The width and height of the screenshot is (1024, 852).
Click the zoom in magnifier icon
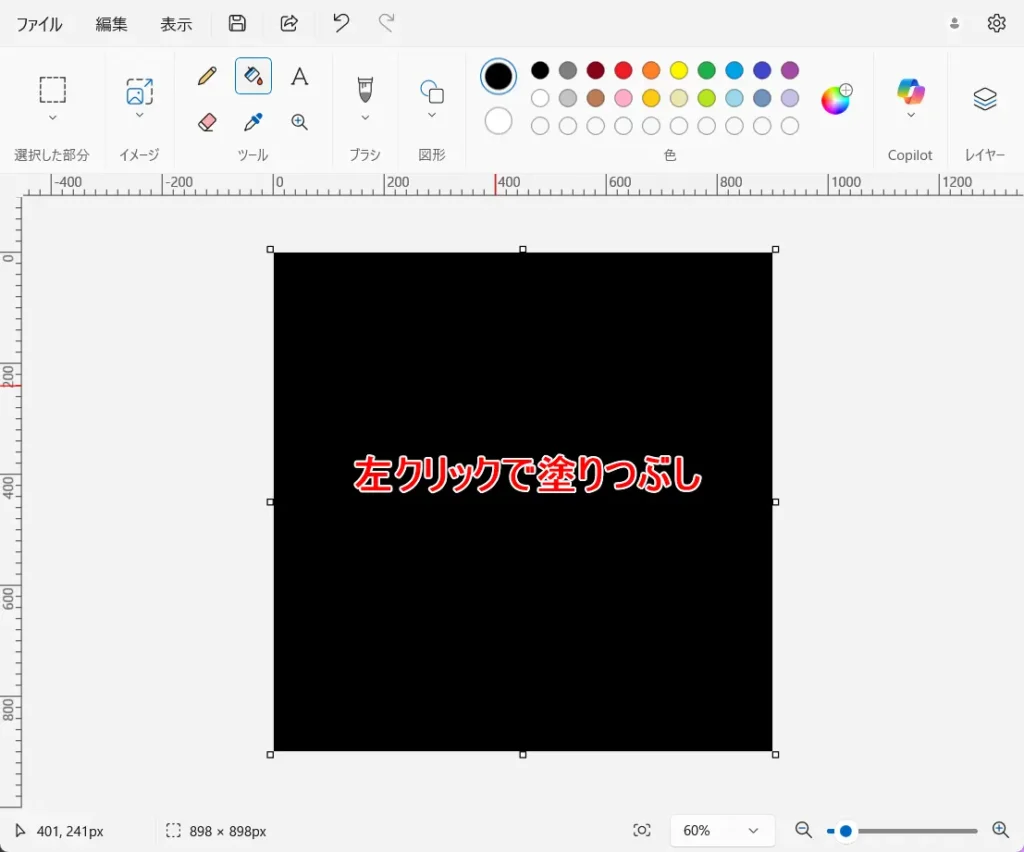pos(1000,830)
